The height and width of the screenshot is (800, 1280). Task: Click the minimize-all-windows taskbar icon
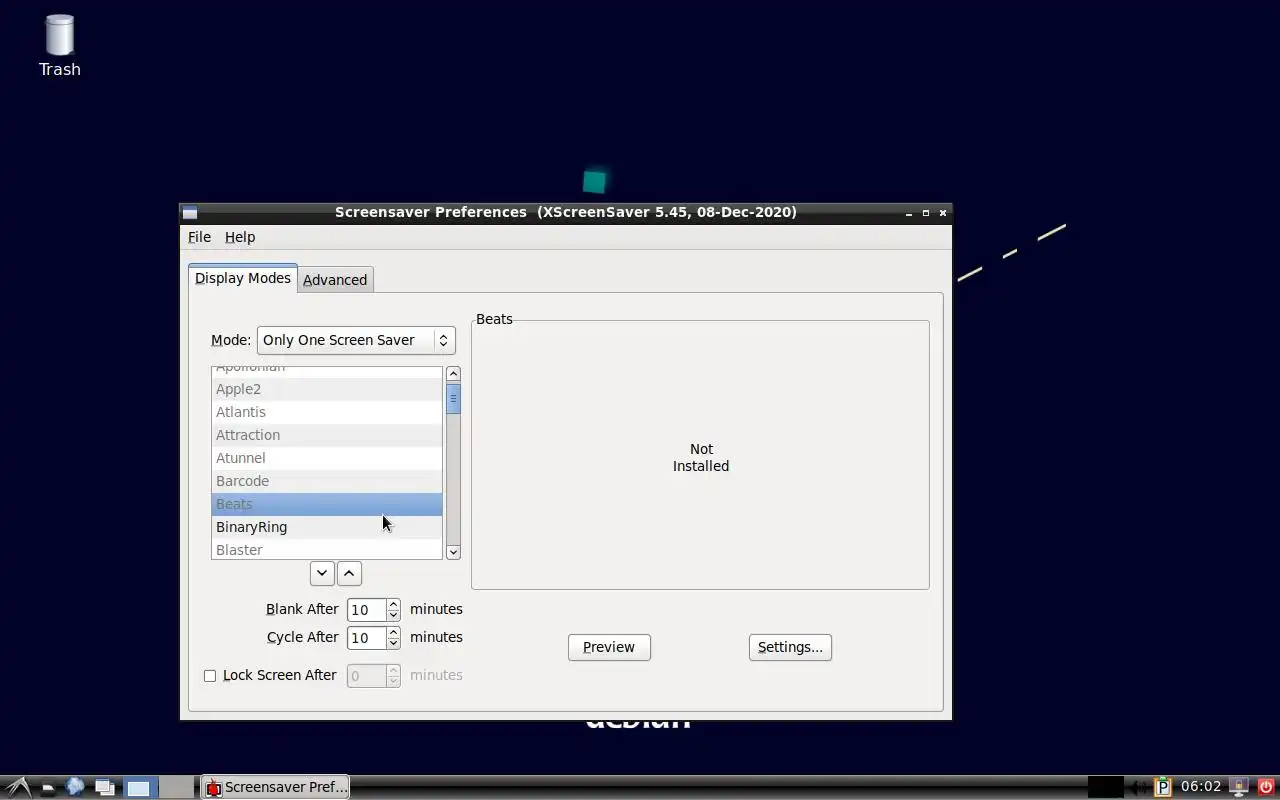pos(105,788)
